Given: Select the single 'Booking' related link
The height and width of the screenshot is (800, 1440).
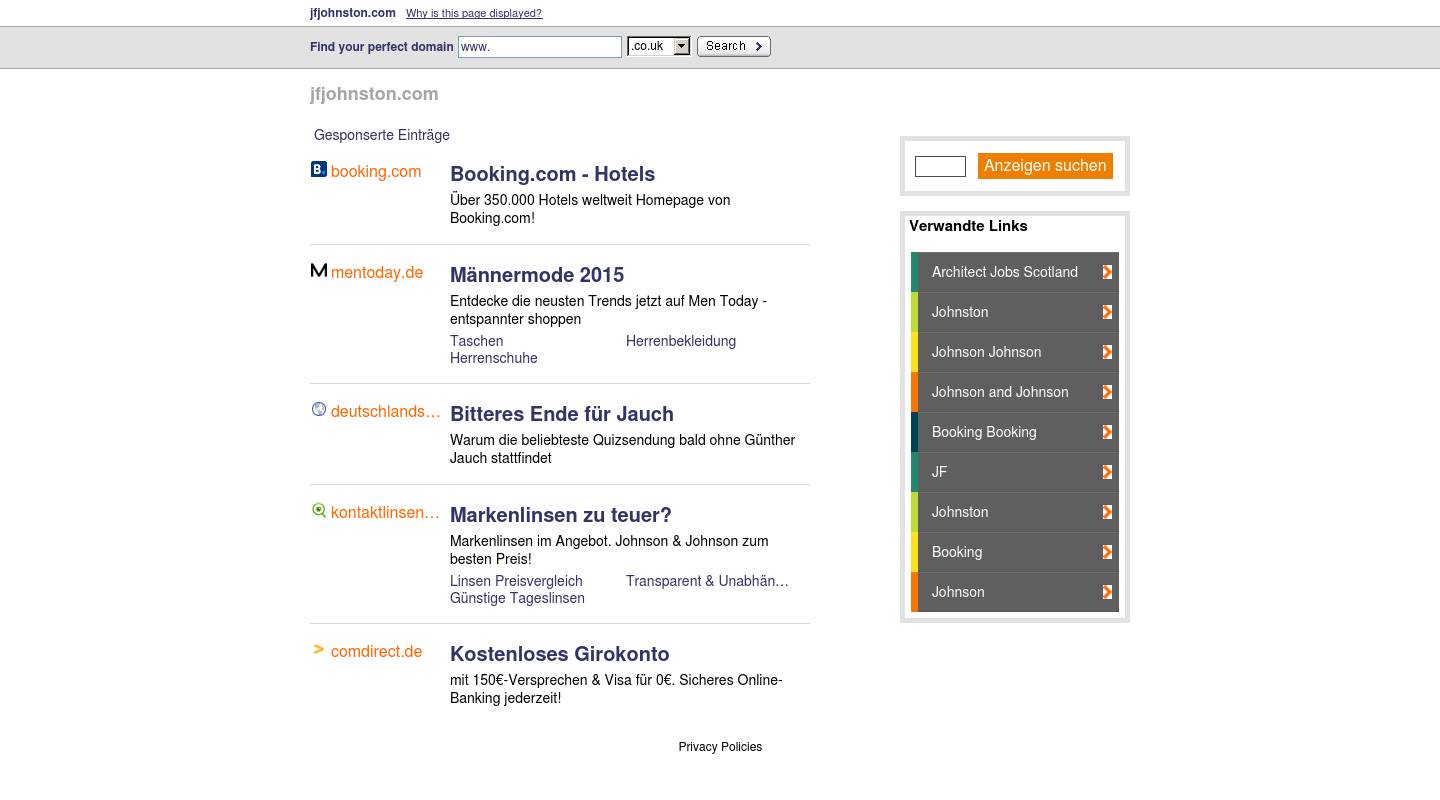Looking at the screenshot, I should point(1015,552).
